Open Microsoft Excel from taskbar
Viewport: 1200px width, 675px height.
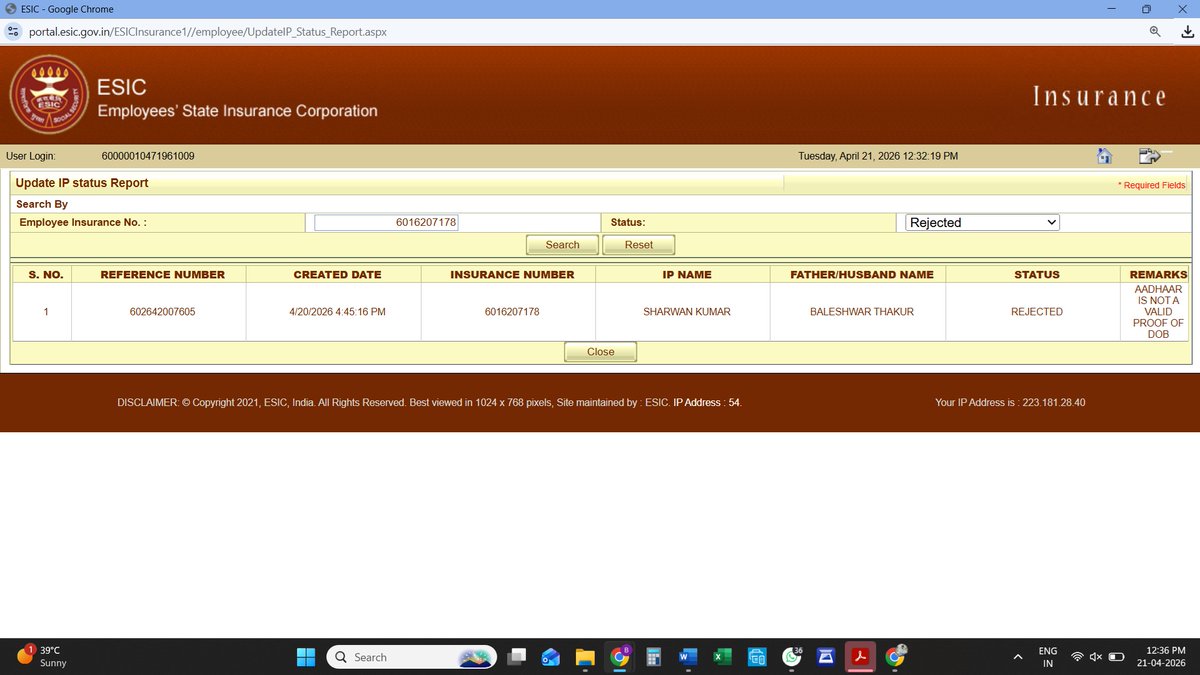pyautogui.click(x=721, y=657)
